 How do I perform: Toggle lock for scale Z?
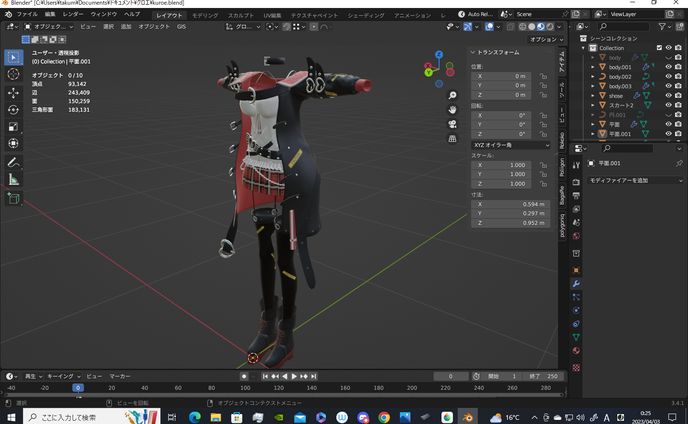pos(543,184)
